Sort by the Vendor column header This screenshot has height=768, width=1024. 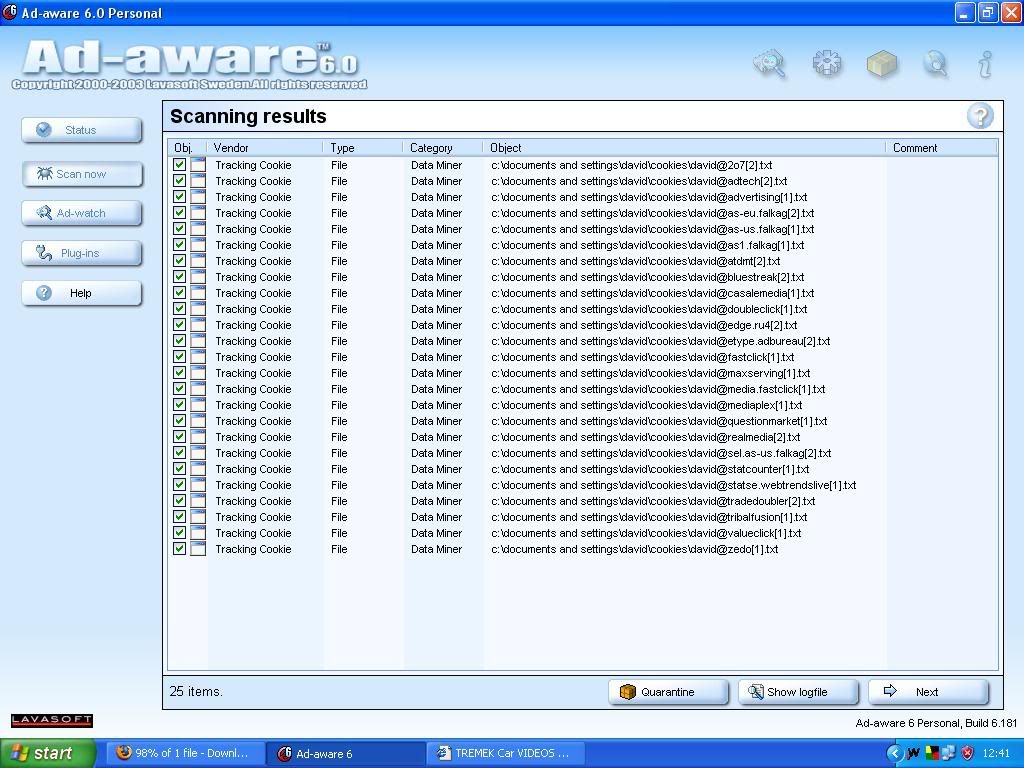point(264,148)
